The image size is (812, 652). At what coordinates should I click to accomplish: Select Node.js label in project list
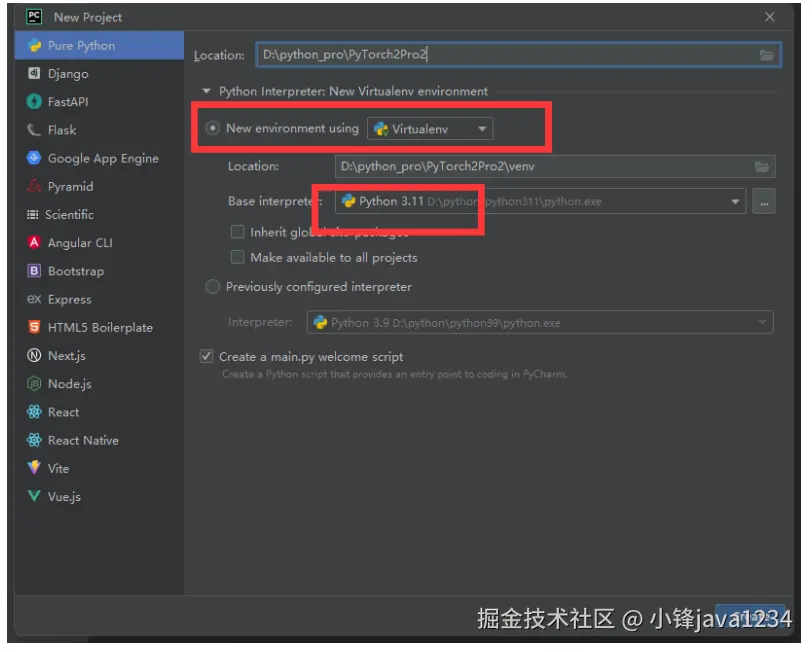(x=69, y=384)
